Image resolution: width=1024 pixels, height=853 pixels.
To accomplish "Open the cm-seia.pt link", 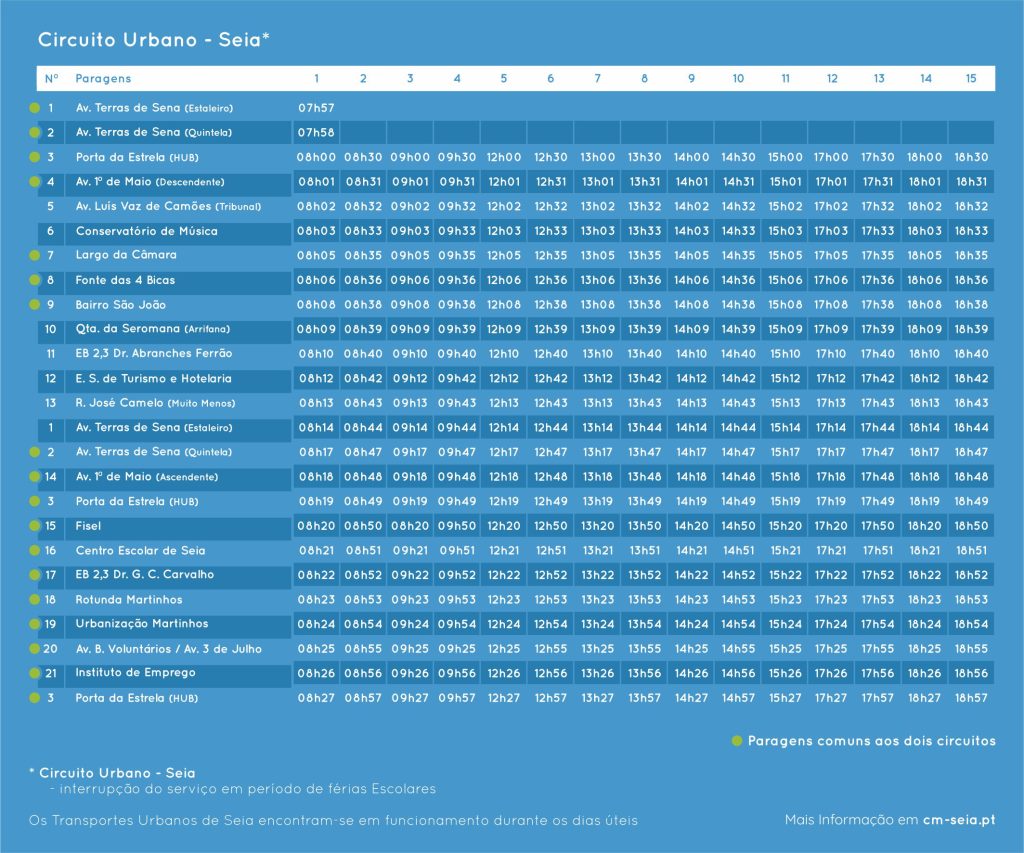I will coord(958,820).
